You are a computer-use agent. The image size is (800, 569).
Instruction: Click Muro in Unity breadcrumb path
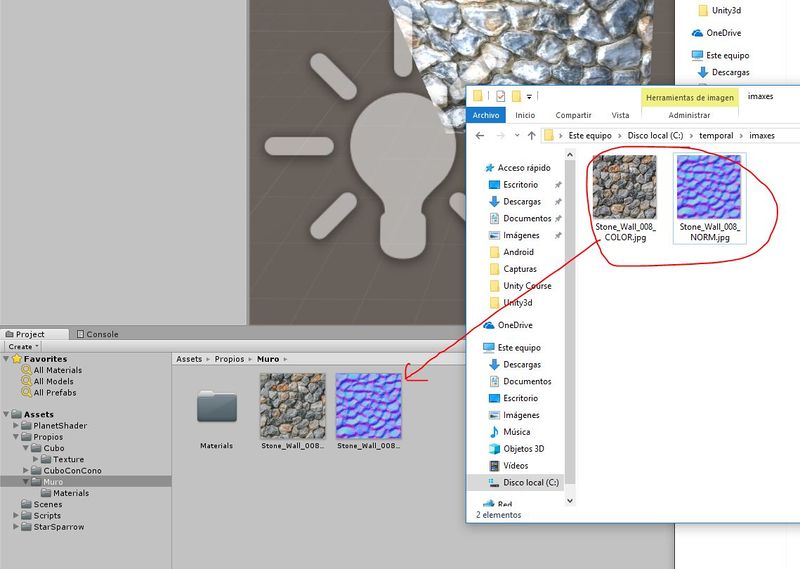point(268,359)
